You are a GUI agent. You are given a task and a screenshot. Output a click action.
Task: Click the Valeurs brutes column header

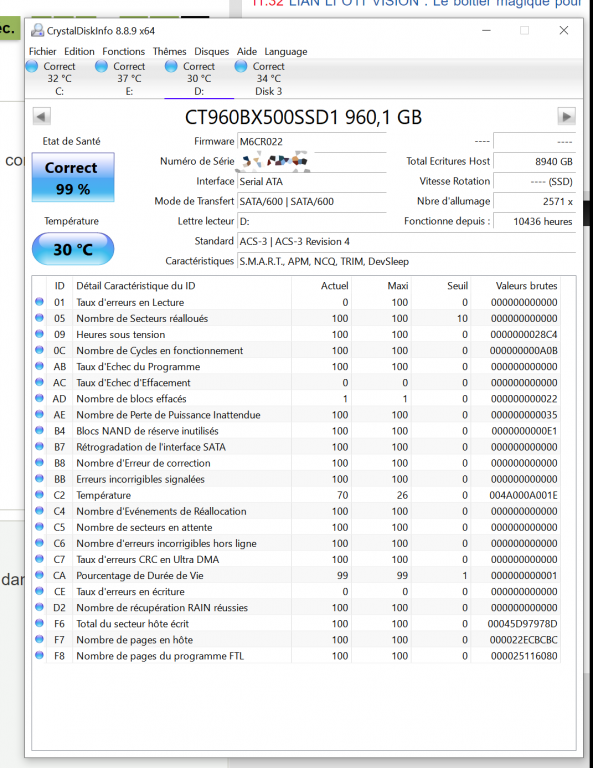(x=526, y=286)
